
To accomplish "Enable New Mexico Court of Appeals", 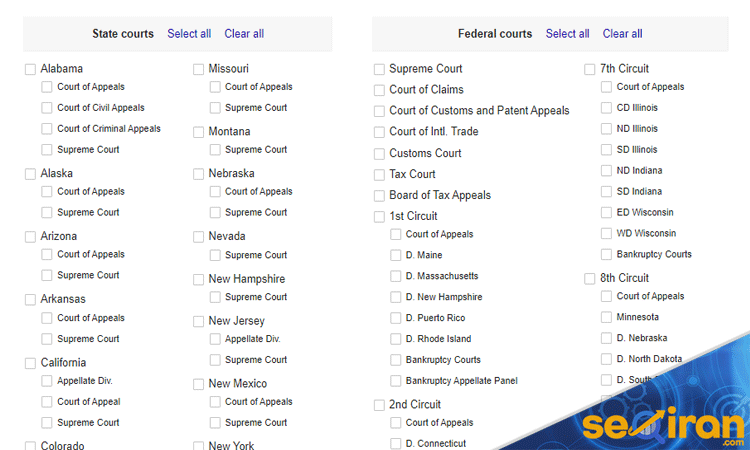I will pyautogui.click(x=215, y=402).
